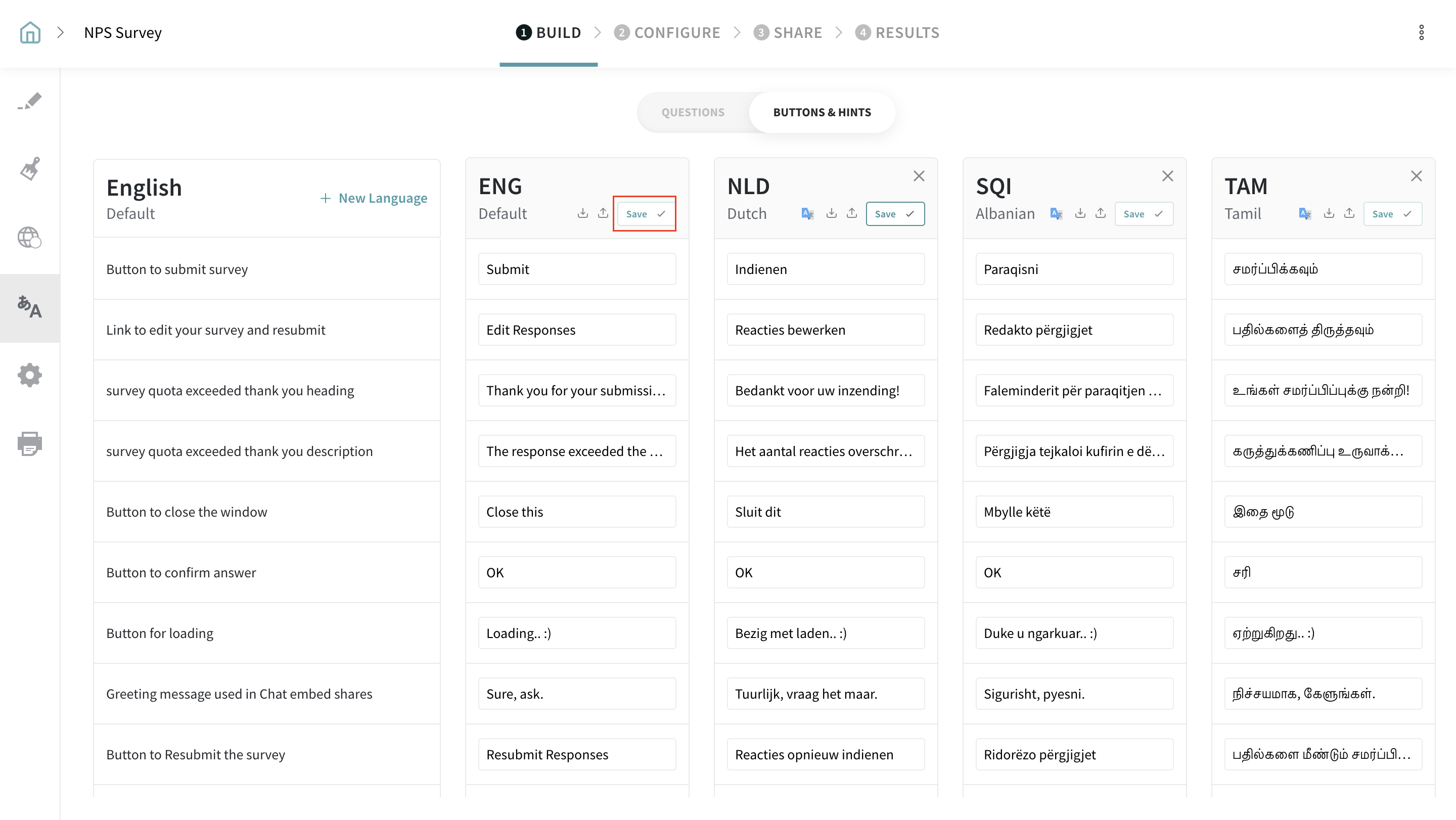
Task: Save the Dutch translations
Action: [895, 214]
